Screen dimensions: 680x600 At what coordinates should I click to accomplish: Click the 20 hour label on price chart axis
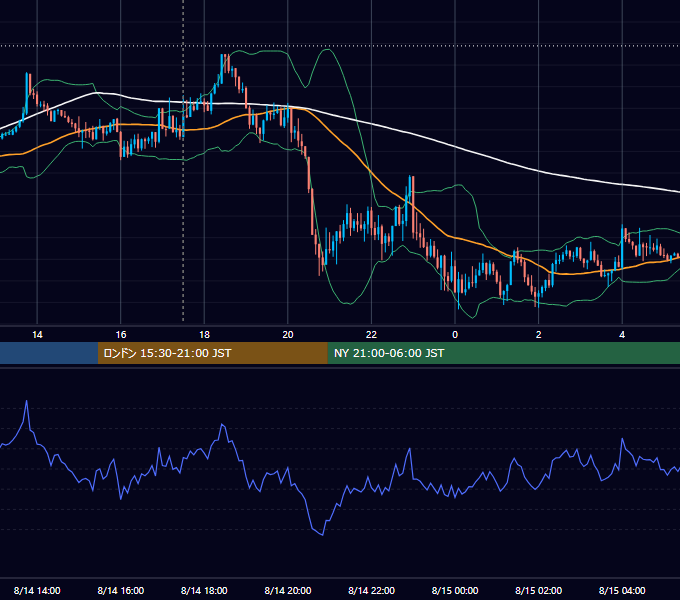tap(288, 335)
